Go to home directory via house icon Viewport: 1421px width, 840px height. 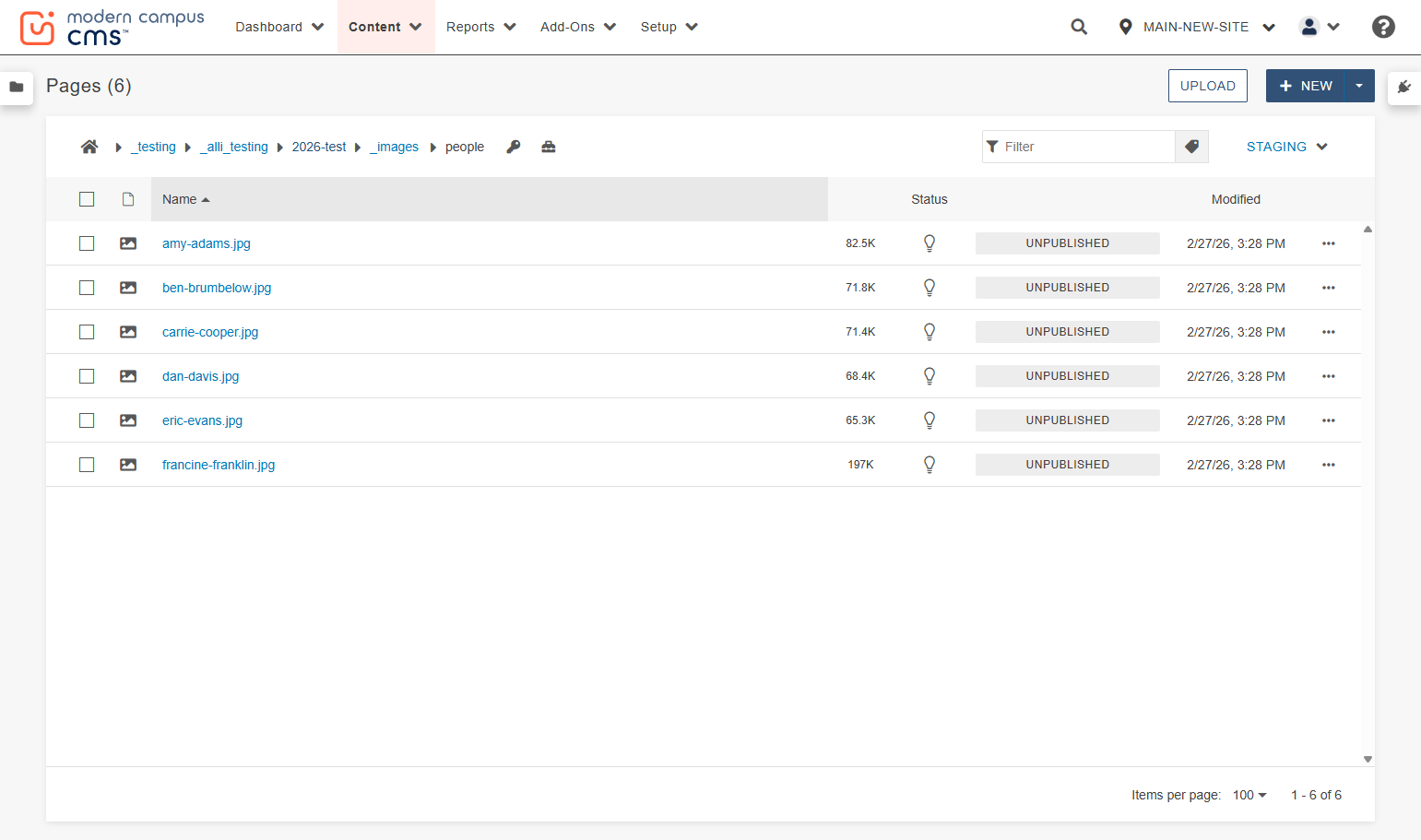(x=89, y=147)
